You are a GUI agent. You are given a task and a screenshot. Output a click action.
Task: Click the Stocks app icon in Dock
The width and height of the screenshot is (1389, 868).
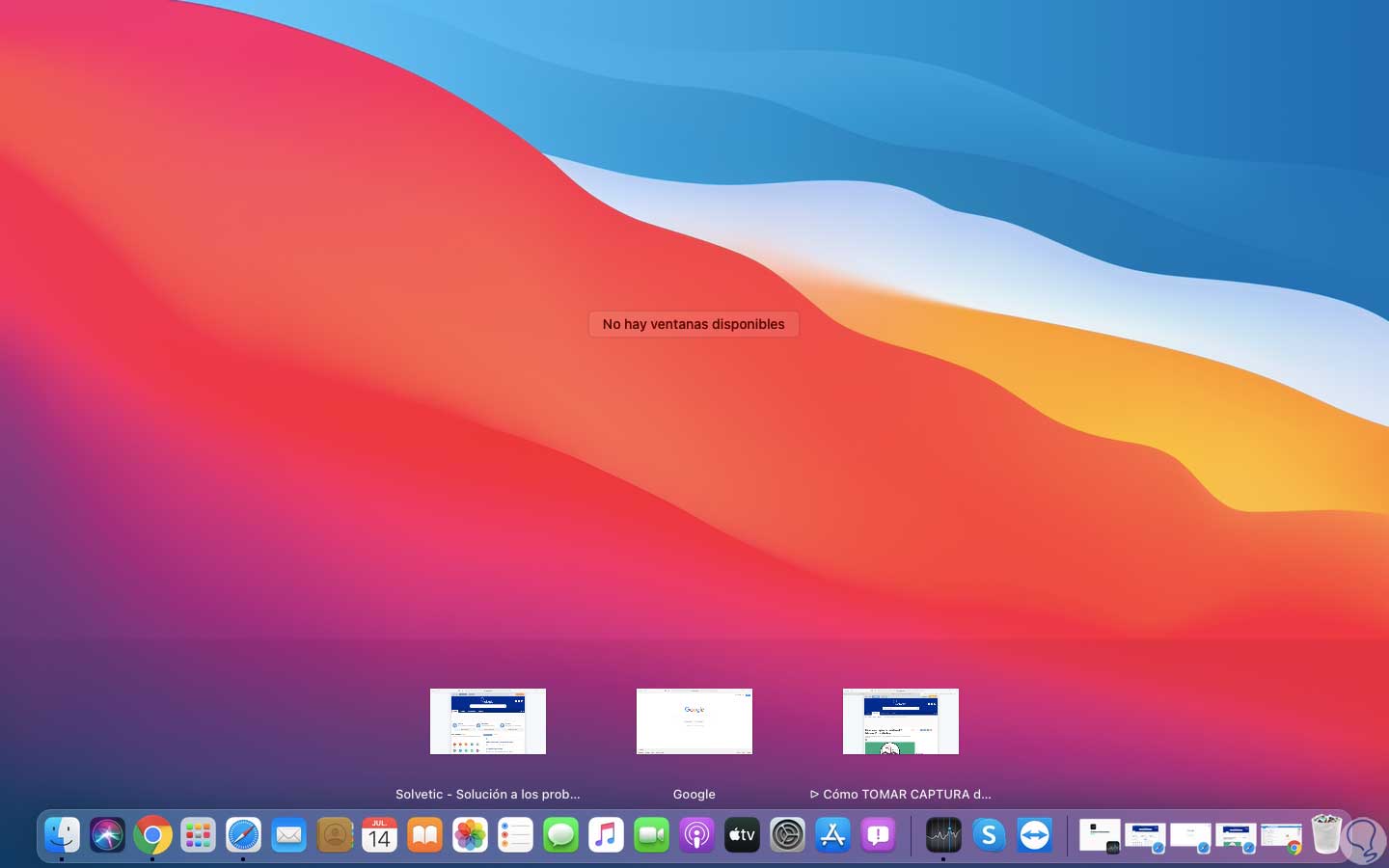point(943,835)
